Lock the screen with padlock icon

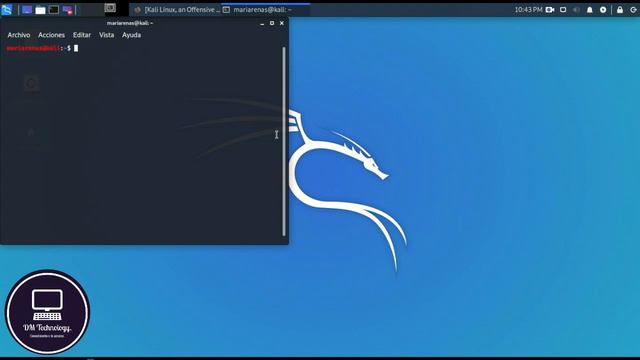(x=620, y=9)
